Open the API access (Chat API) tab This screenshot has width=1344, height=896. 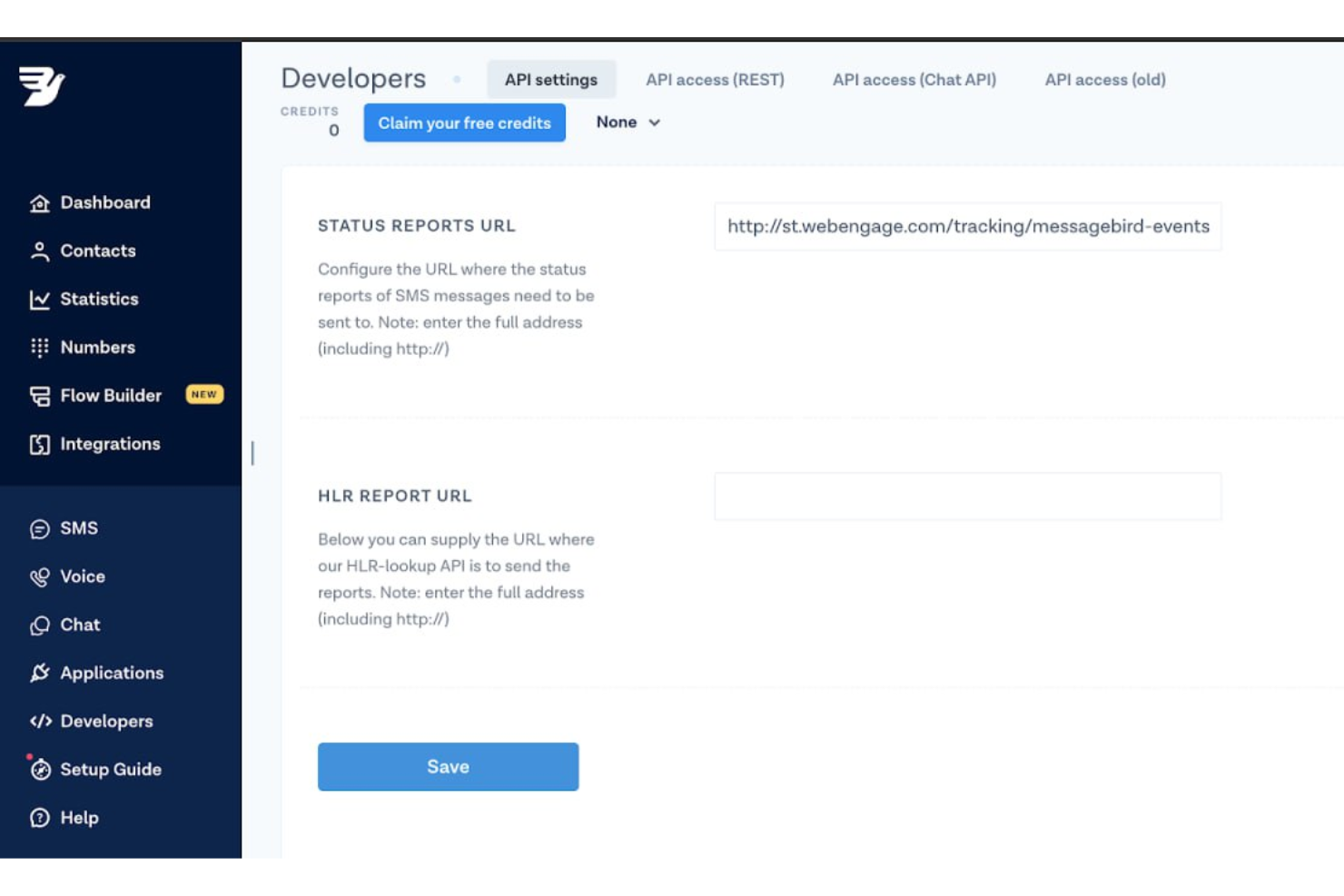[x=914, y=80]
